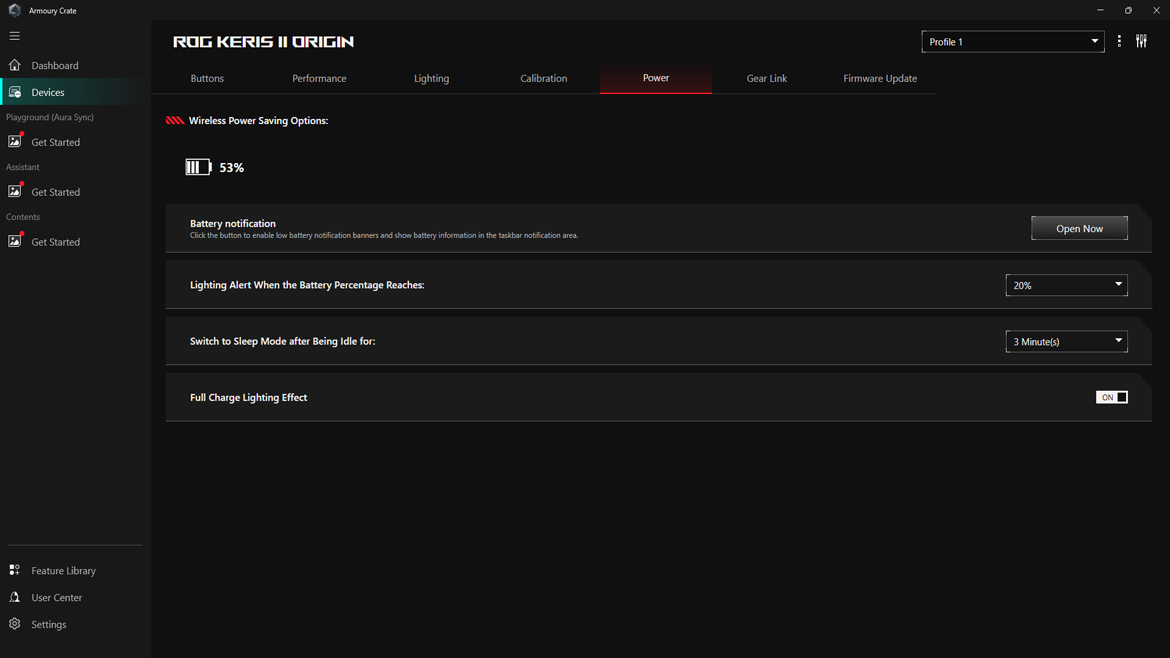Restore down the Armoury Crate window
Image resolution: width=1170 pixels, height=658 pixels.
(x=1128, y=10)
